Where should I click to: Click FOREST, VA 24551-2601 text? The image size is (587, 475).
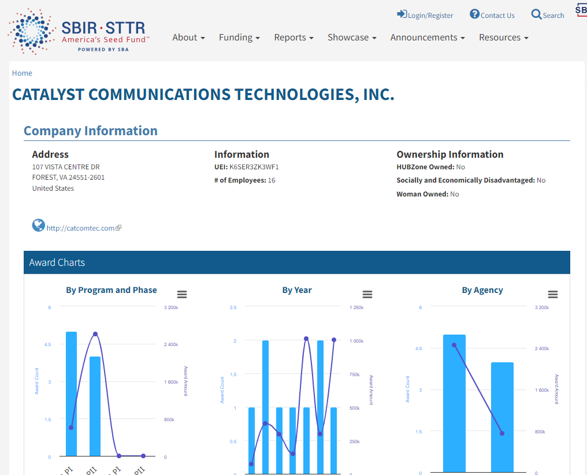click(68, 177)
